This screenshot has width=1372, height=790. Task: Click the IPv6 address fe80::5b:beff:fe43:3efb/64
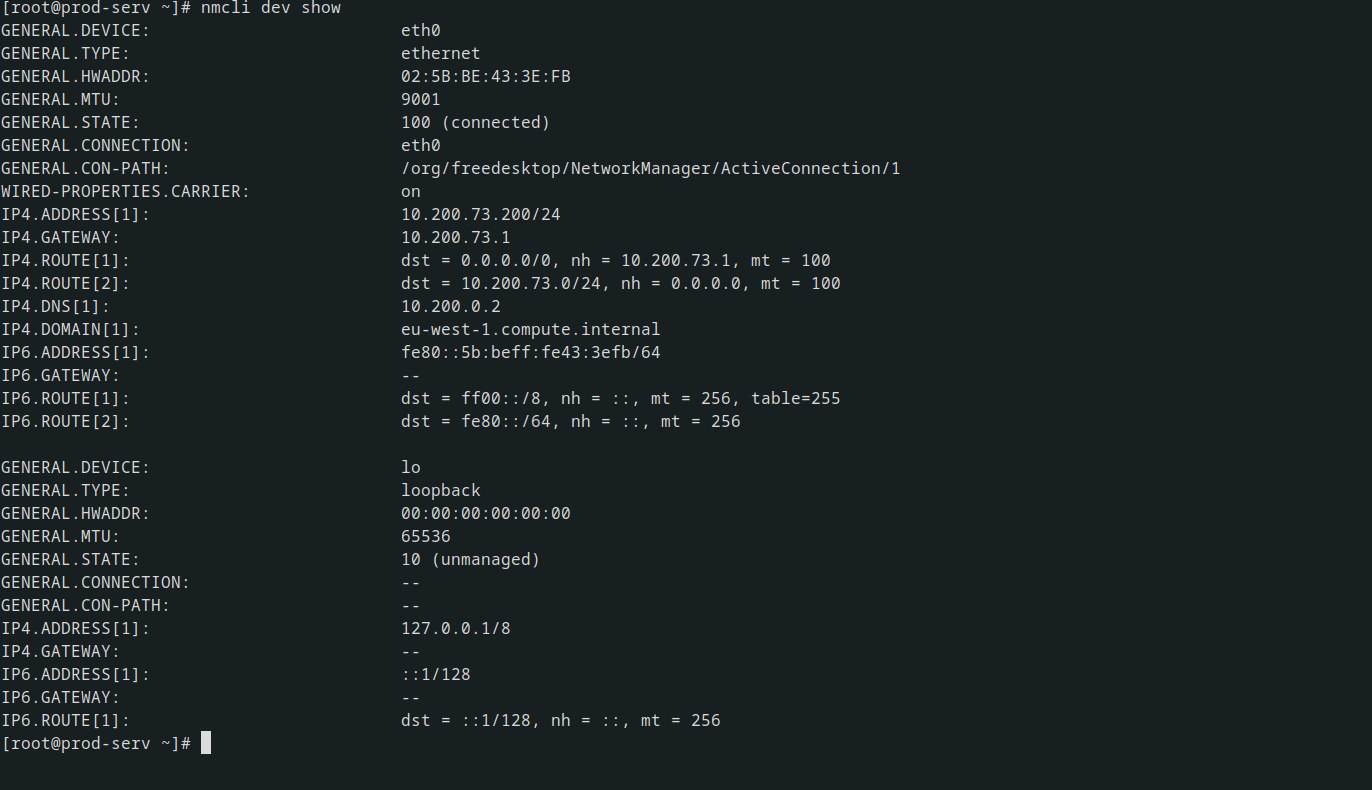(x=531, y=353)
